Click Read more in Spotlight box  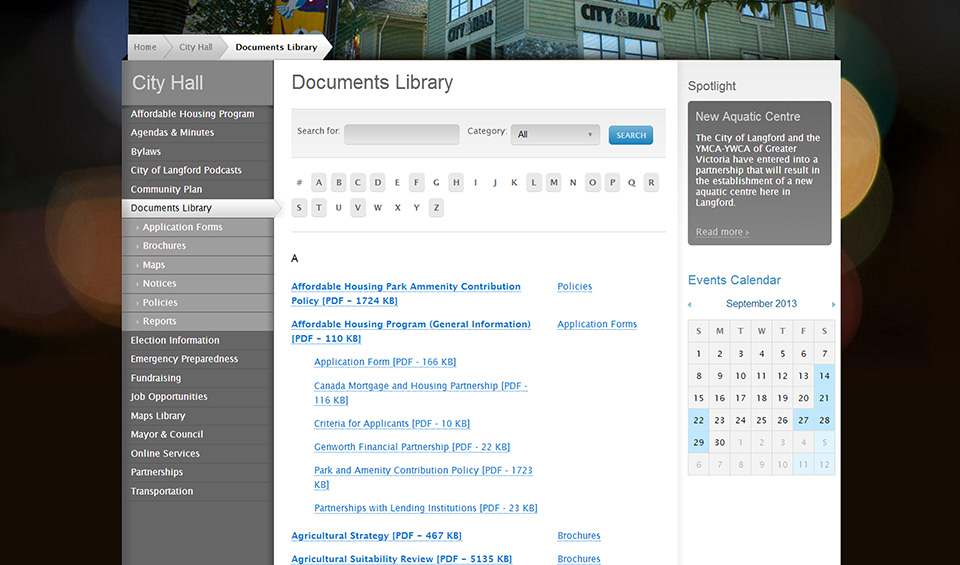coord(721,232)
